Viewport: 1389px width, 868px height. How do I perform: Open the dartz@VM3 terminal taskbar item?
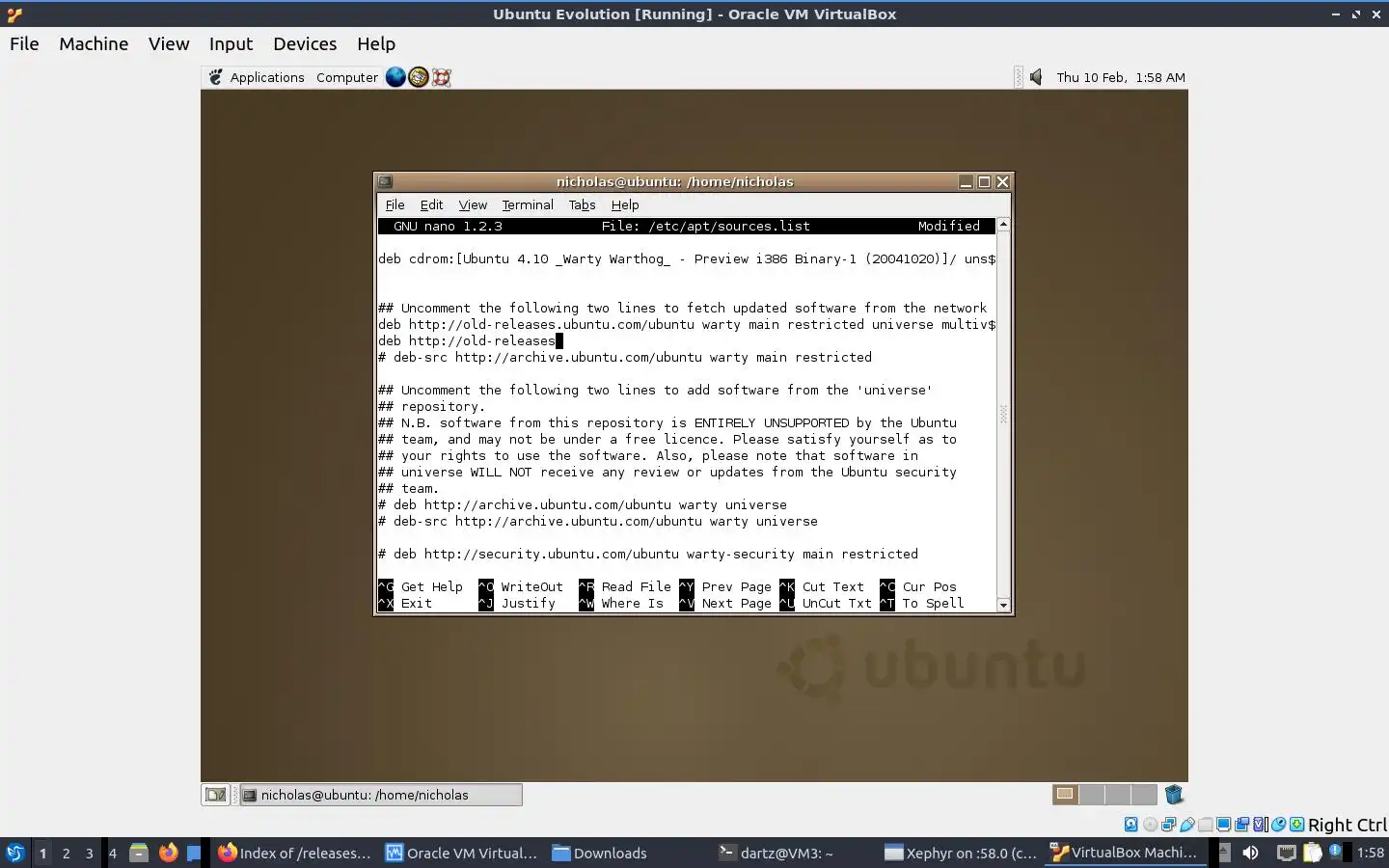click(776, 853)
